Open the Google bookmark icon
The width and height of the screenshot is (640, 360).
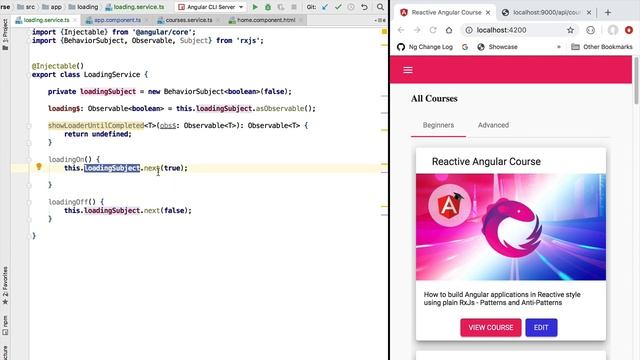pos(464,47)
